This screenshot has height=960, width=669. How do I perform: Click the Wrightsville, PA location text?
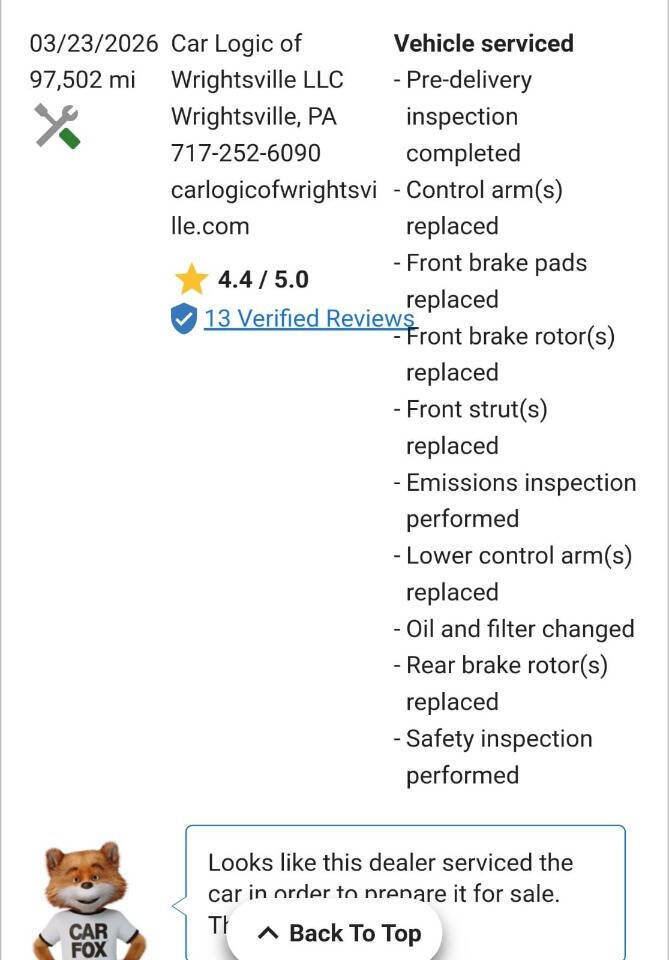(x=254, y=117)
